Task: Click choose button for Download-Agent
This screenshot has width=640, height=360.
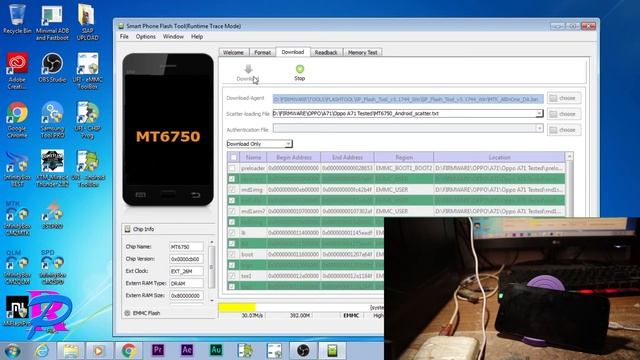Action: [564, 98]
